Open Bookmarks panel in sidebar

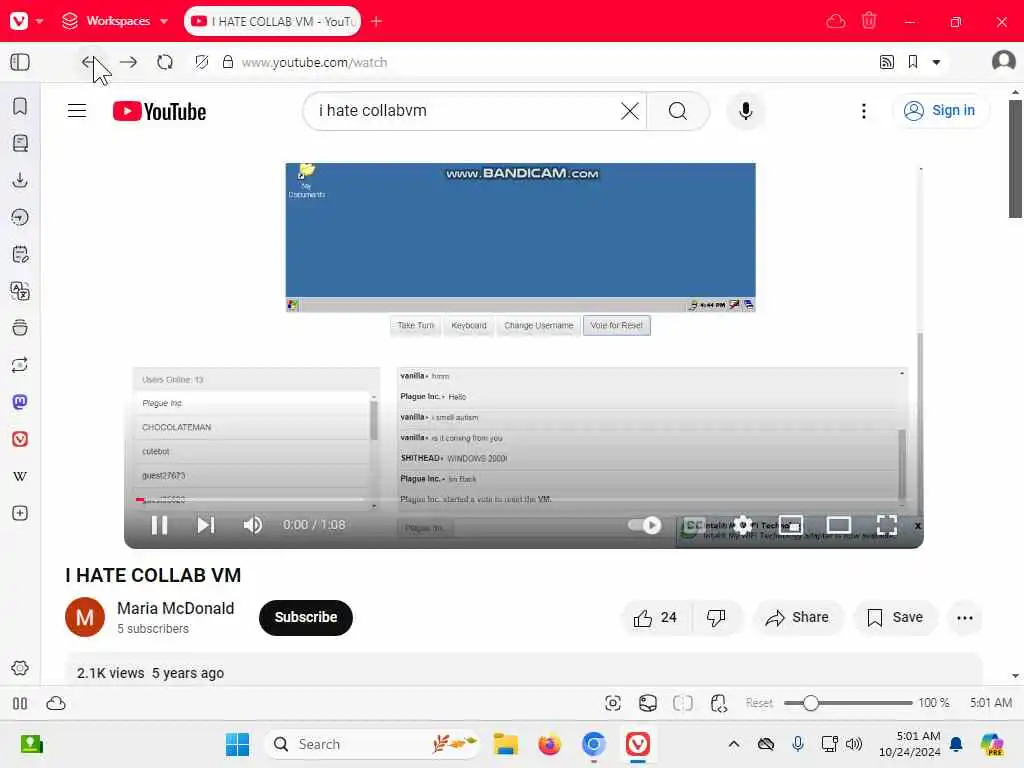point(20,106)
